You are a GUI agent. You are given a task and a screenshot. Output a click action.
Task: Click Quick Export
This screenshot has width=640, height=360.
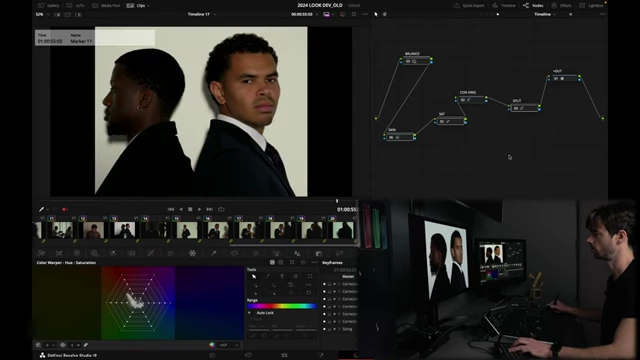469,5
